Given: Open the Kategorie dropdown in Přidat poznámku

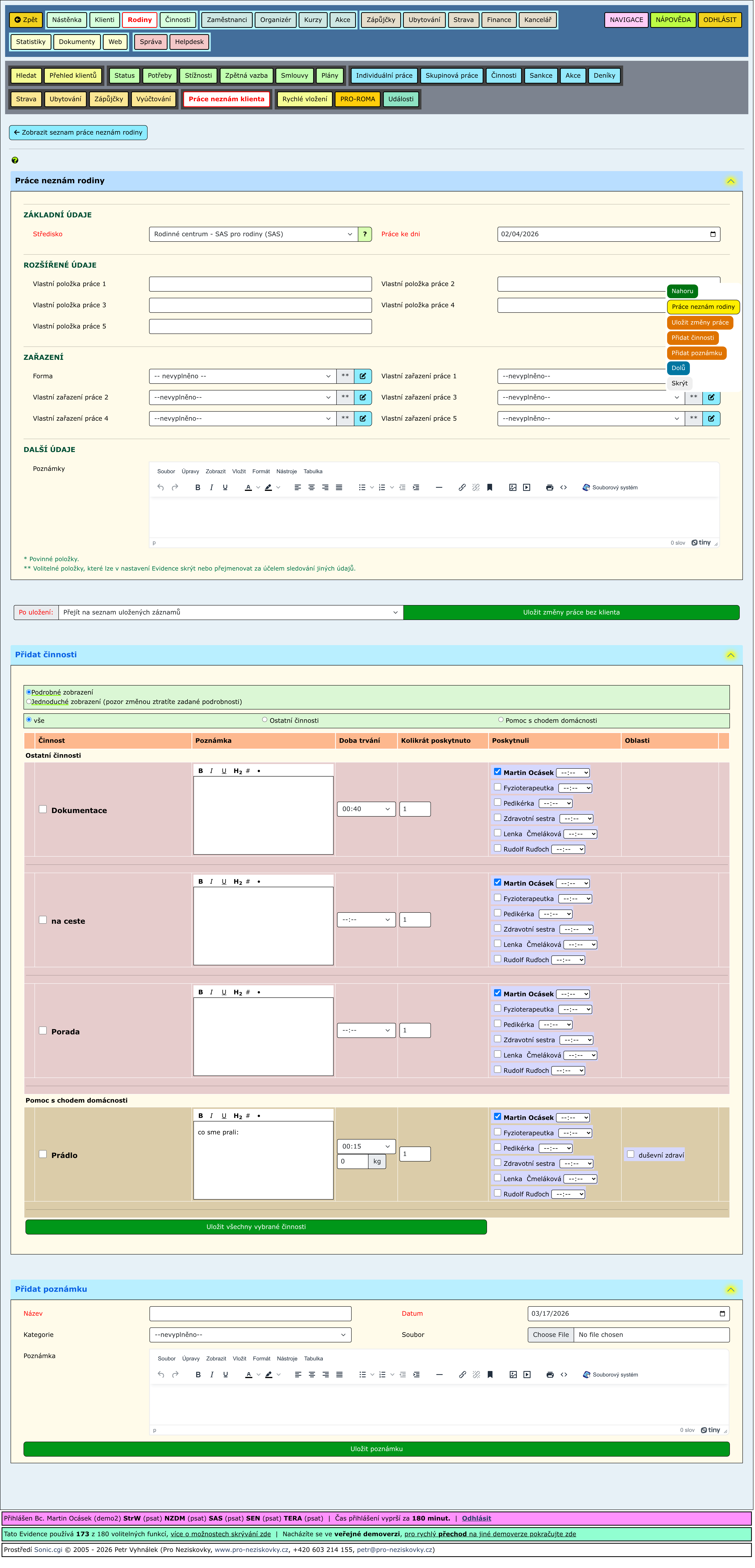Looking at the screenshot, I should pyautogui.click(x=250, y=1335).
